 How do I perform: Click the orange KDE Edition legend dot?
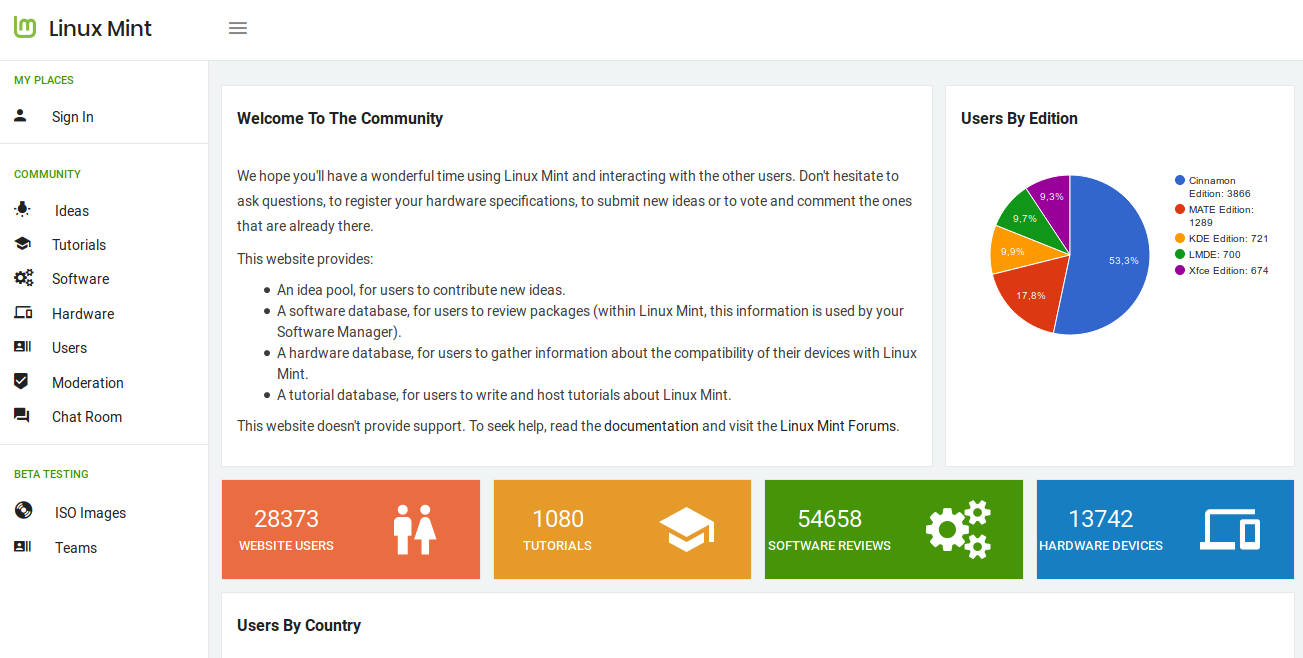point(1180,238)
